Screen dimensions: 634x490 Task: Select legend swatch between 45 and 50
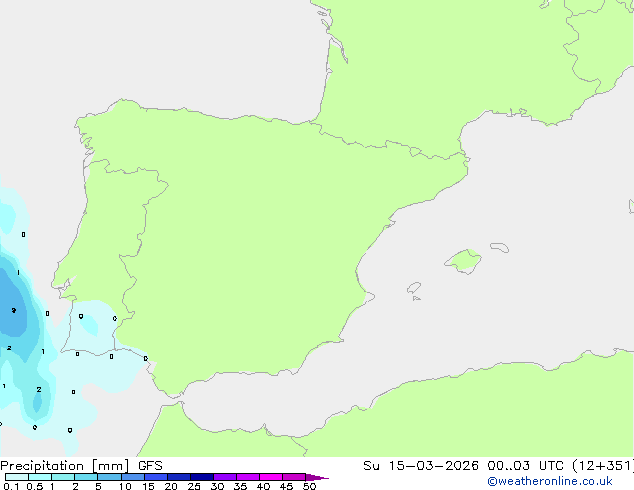pos(294,477)
